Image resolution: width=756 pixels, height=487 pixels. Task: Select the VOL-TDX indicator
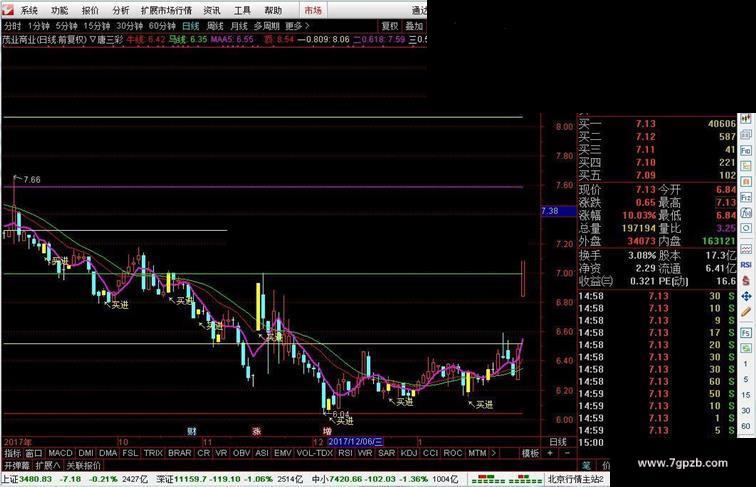[315, 453]
